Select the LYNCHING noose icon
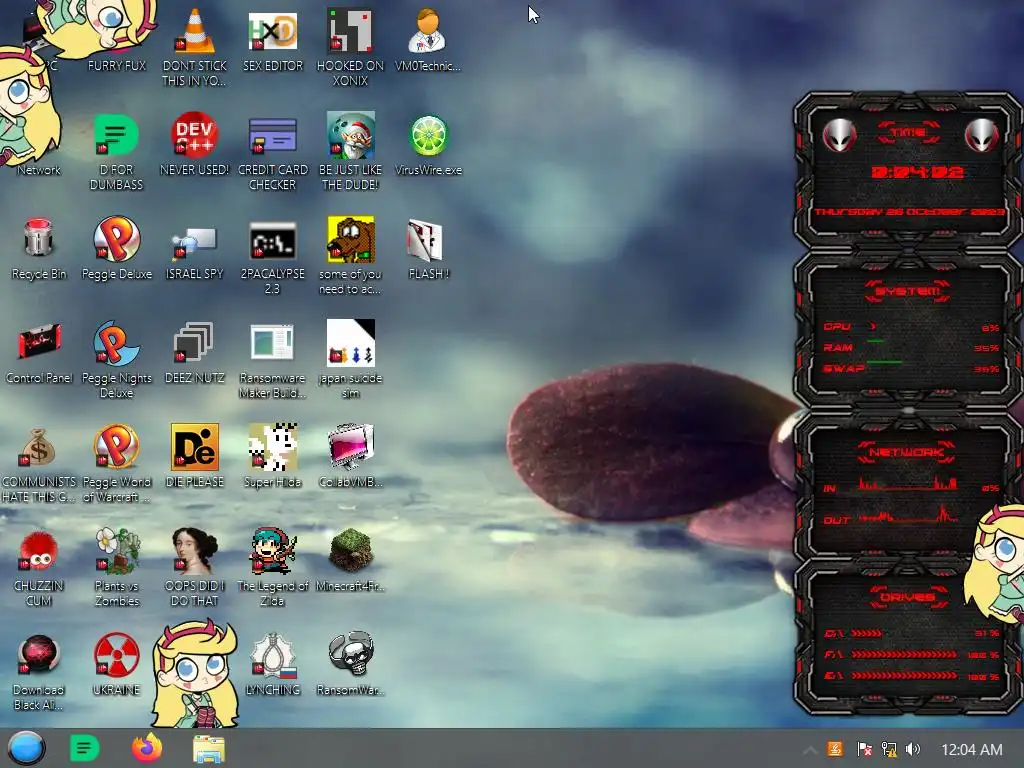The height and width of the screenshot is (768, 1024). coord(273,664)
